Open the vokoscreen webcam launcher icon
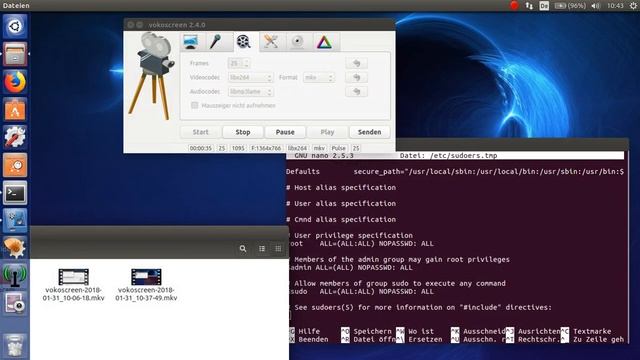 [x=15, y=304]
